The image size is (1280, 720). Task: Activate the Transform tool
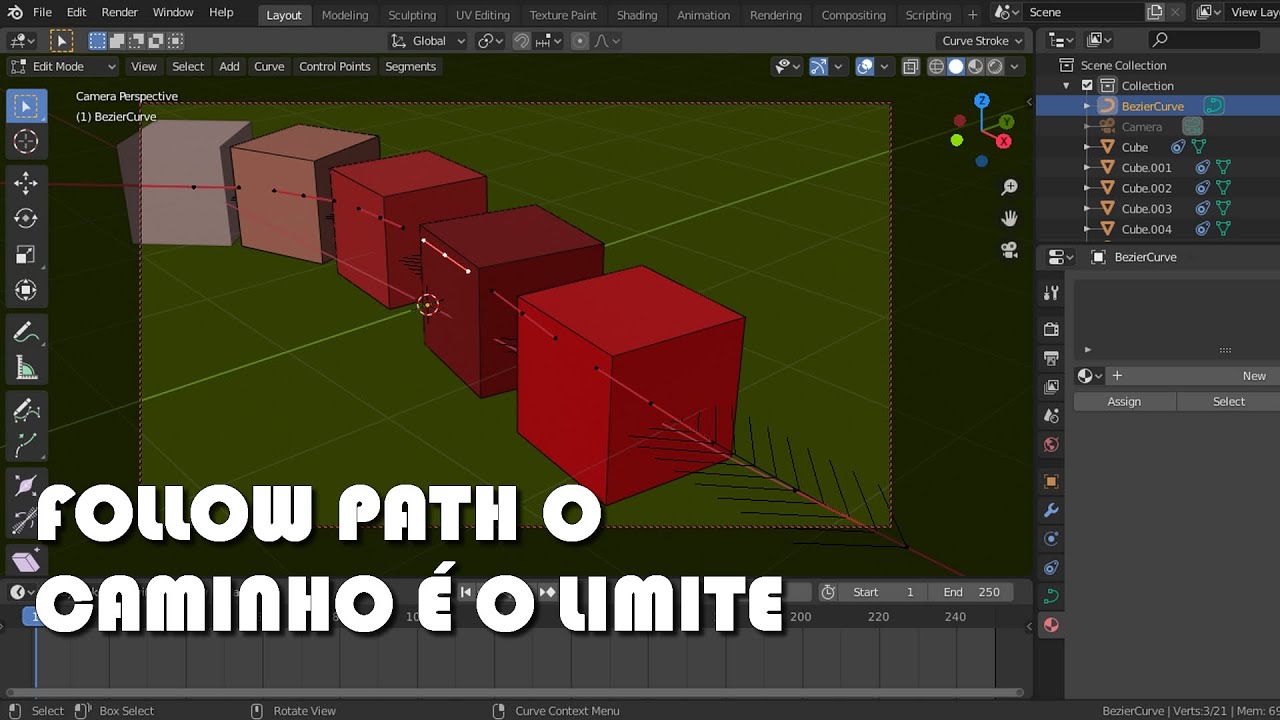point(26,291)
